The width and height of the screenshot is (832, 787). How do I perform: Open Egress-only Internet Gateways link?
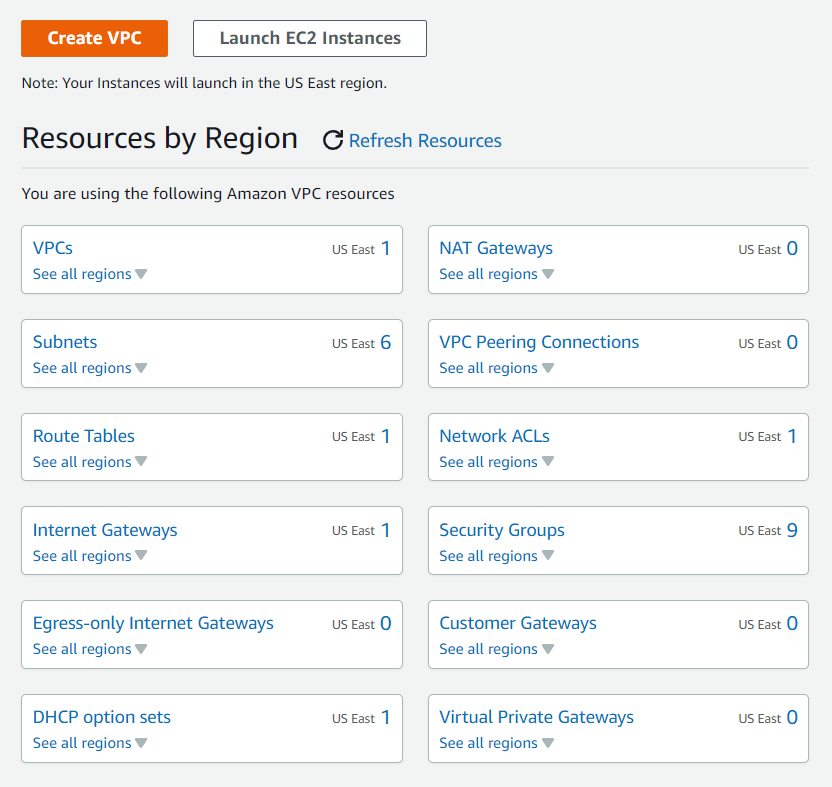[x=153, y=623]
